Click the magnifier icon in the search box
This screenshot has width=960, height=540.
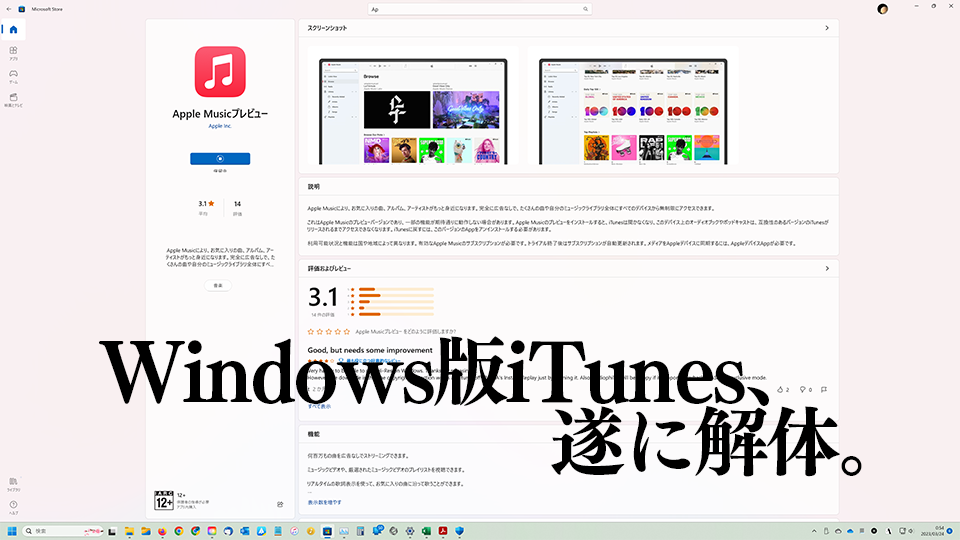585,9
